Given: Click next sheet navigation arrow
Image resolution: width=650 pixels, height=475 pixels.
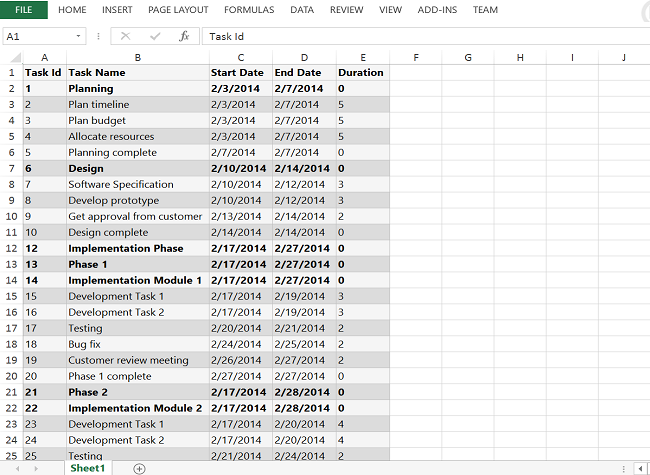Looking at the screenshot, I should [x=36, y=468].
